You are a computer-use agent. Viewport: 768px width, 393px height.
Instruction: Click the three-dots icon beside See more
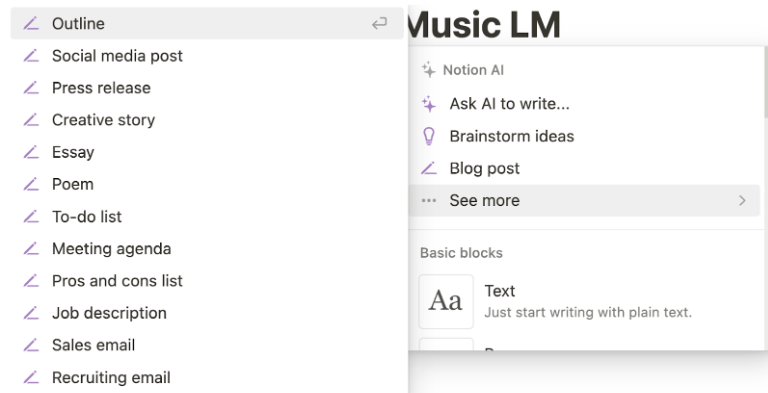429,200
